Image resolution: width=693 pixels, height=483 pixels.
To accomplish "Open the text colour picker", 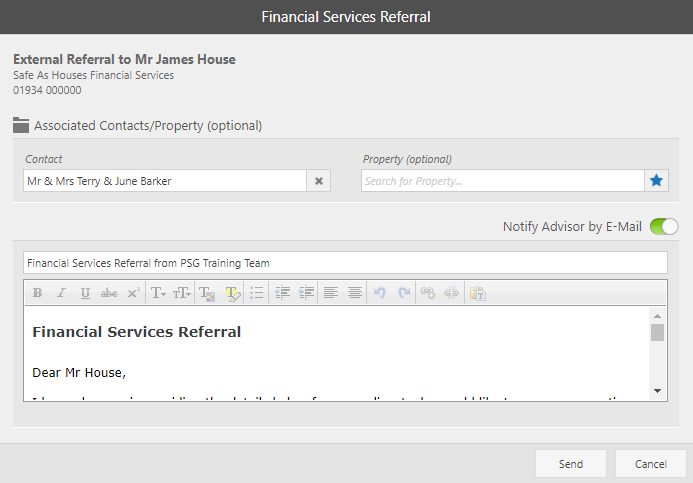I will pos(207,293).
